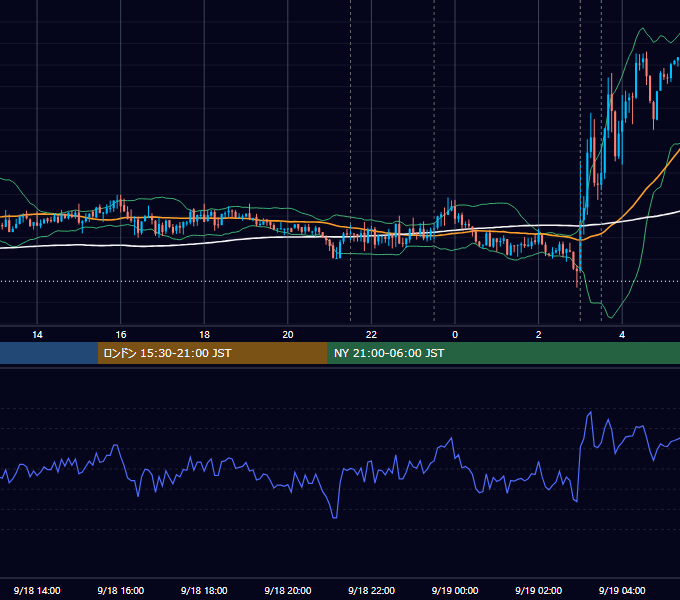Click the hour label 4 on the time axis
This screenshot has width=680, height=600.
pos(622,335)
